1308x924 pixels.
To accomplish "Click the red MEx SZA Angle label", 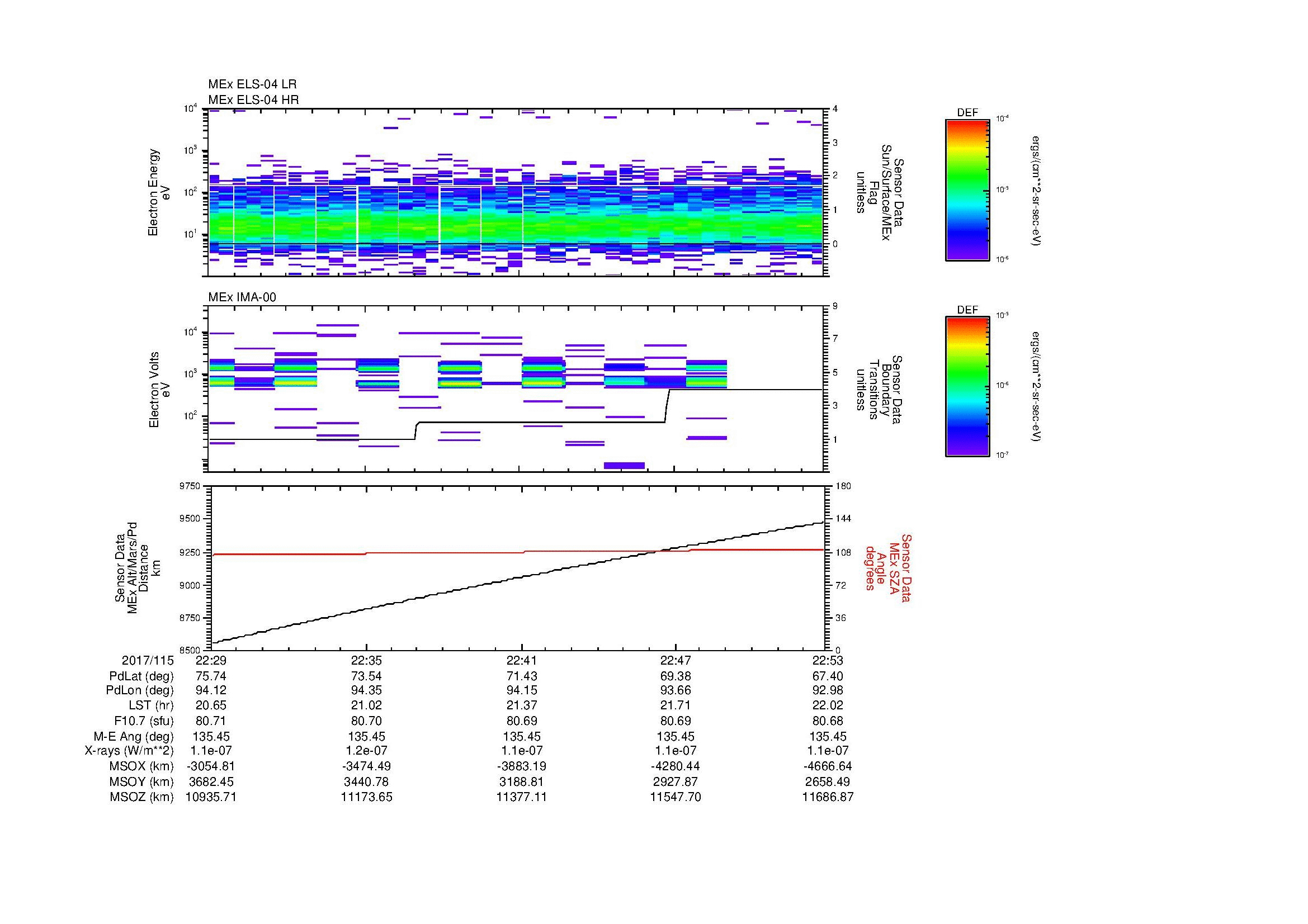I will (x=887, y=567).
